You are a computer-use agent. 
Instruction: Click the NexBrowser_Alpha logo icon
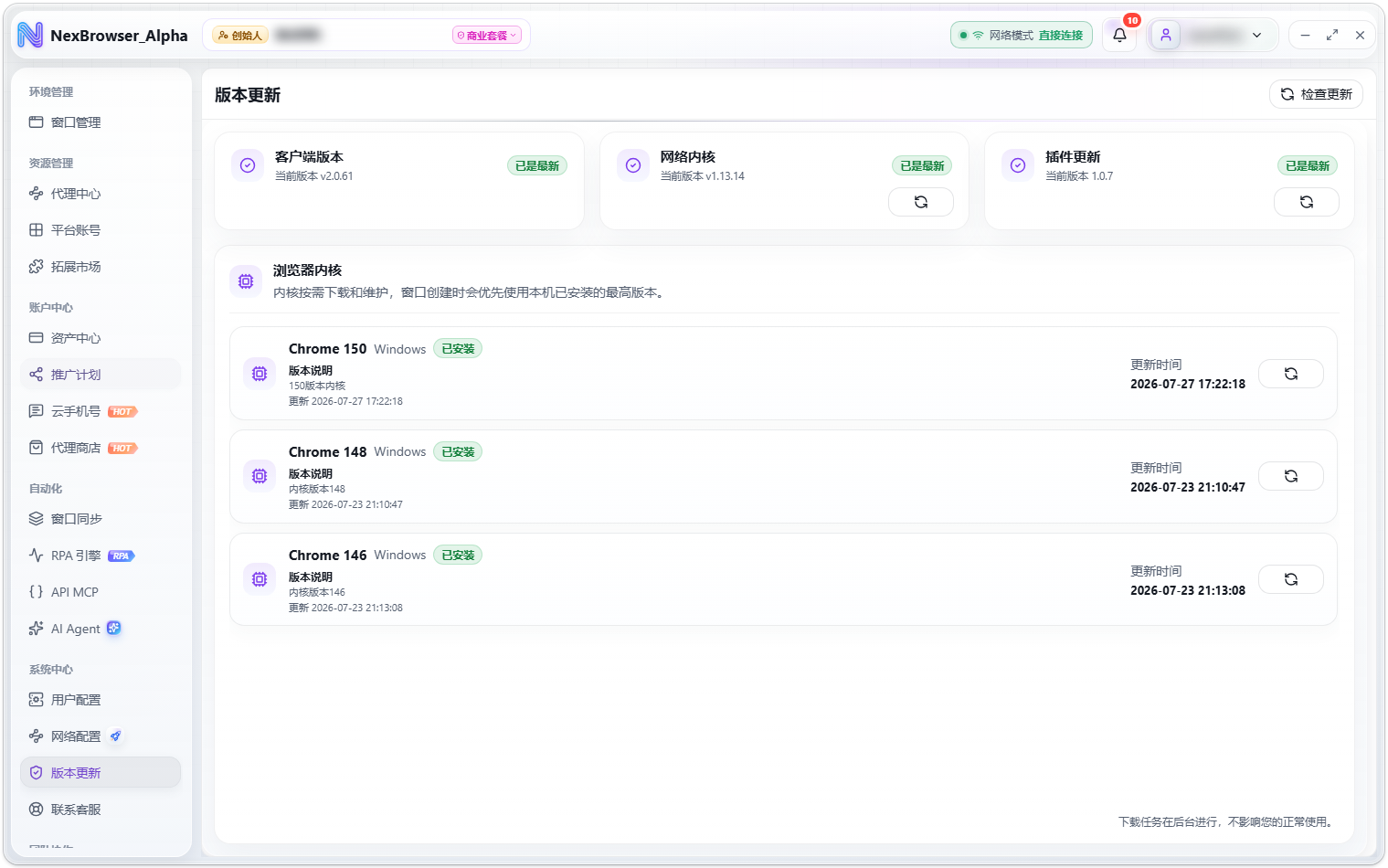[30, 36]
